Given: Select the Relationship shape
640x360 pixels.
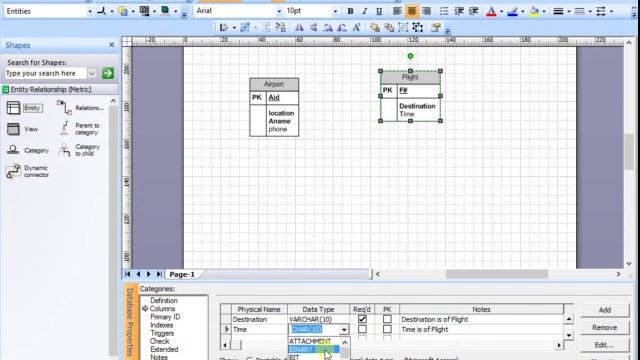Looking at the screenshot, I should [81, 108].
